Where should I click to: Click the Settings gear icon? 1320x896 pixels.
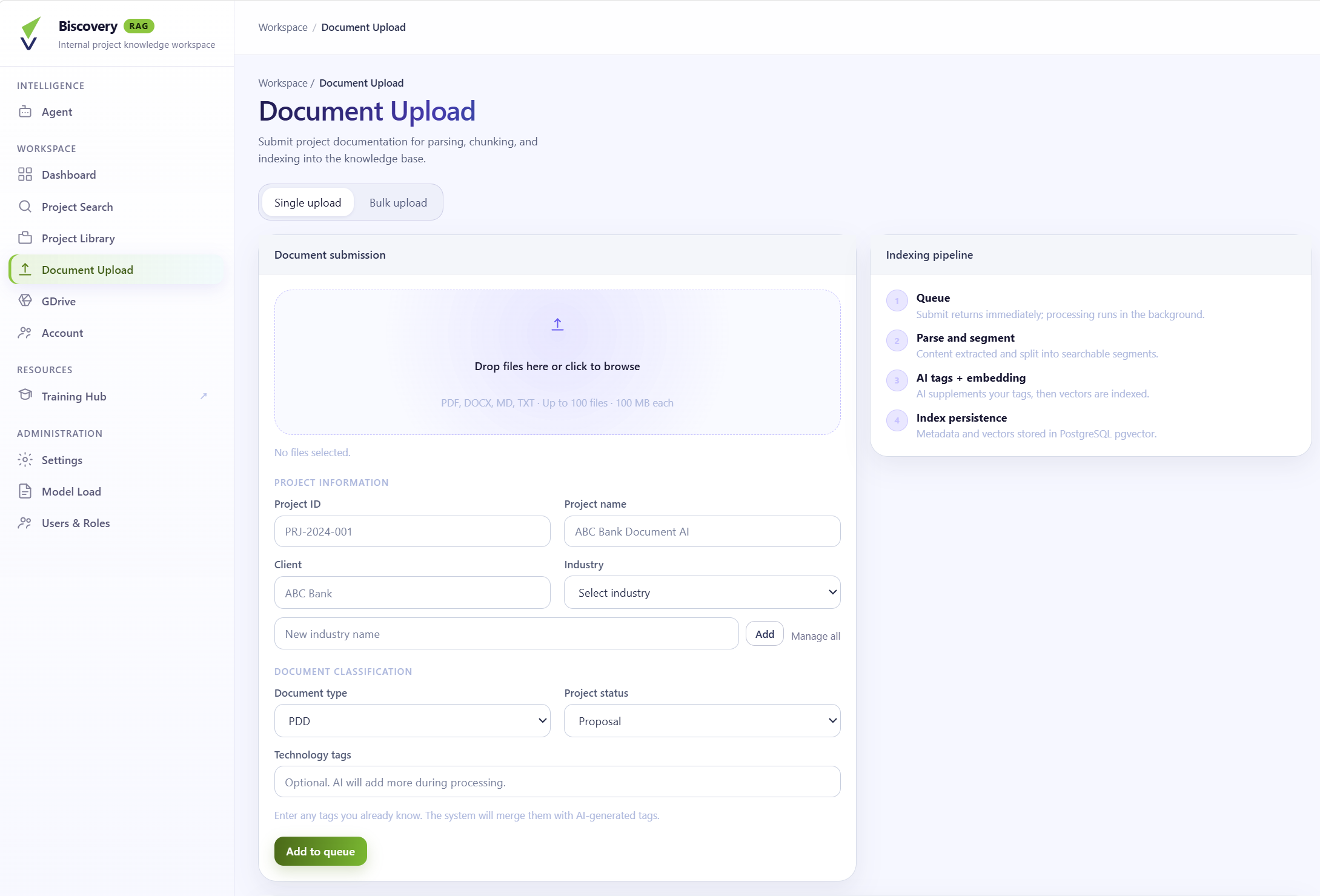click(x=25, y=460)
